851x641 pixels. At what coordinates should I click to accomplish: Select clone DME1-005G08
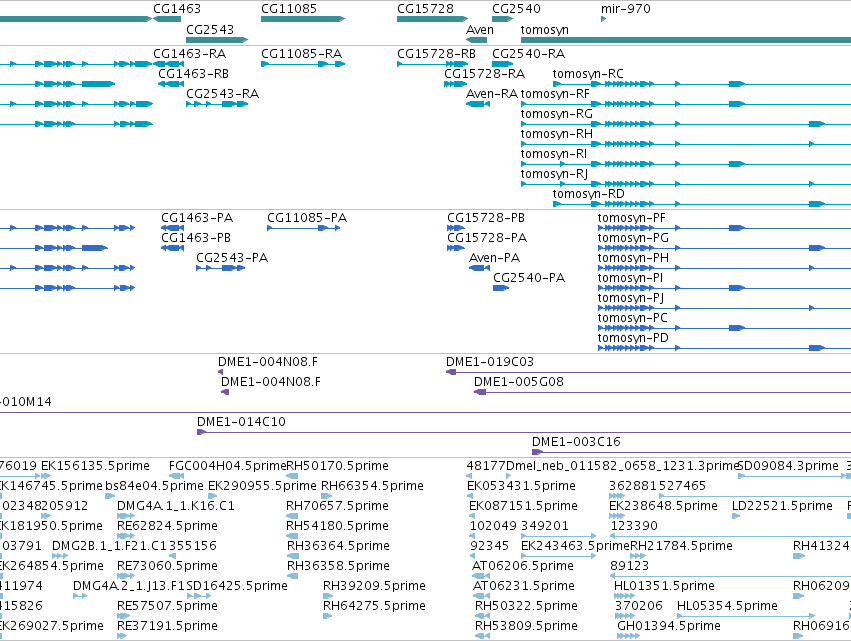point(519,382)
